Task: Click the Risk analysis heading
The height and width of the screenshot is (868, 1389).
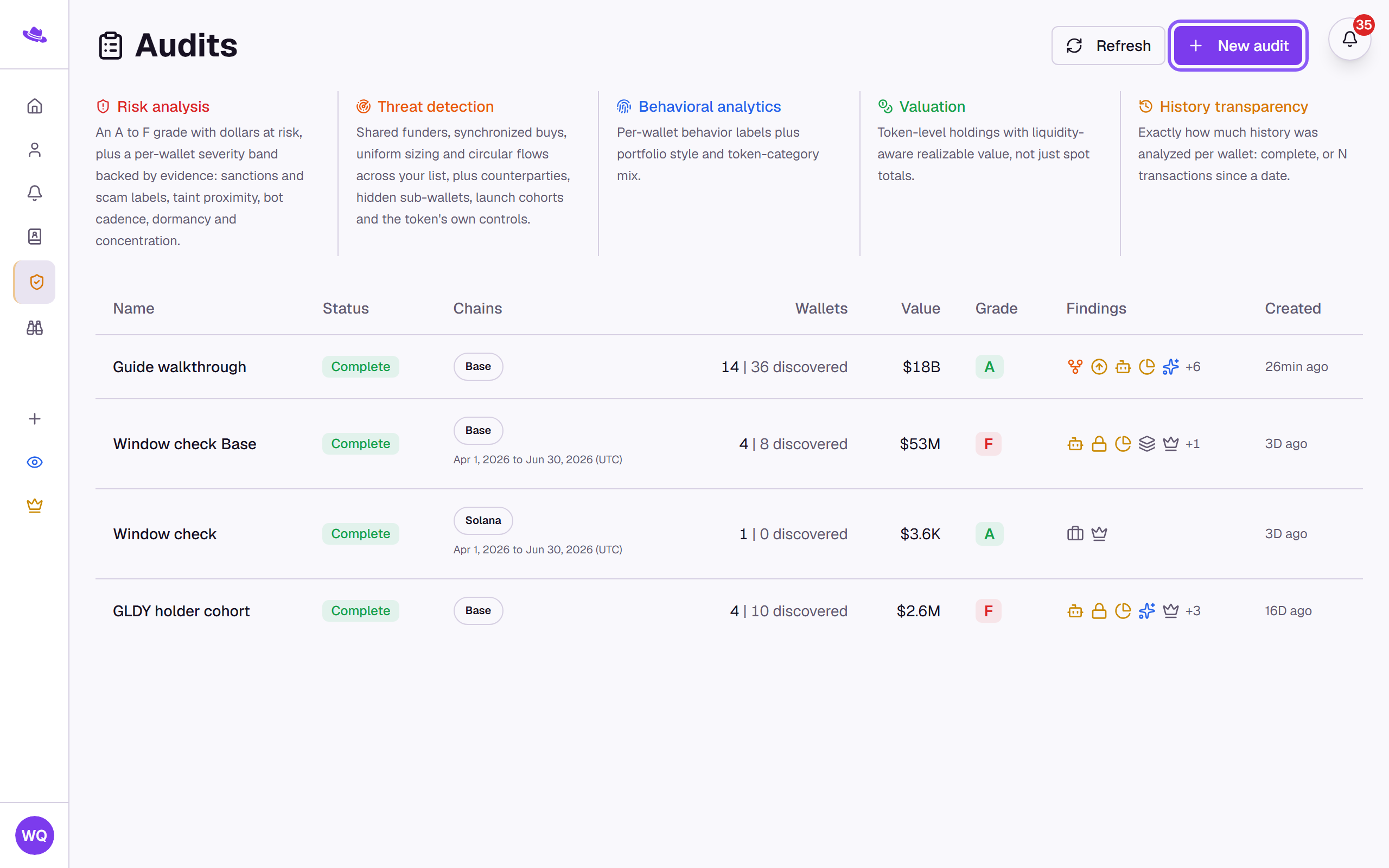Action: 163,106
